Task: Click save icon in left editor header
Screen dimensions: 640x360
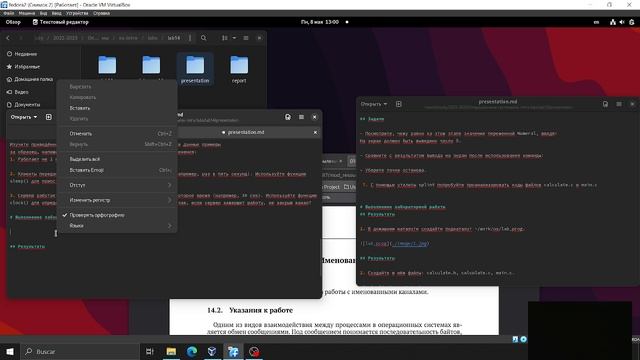Action: pyautogui.click(x=288, y=117)
